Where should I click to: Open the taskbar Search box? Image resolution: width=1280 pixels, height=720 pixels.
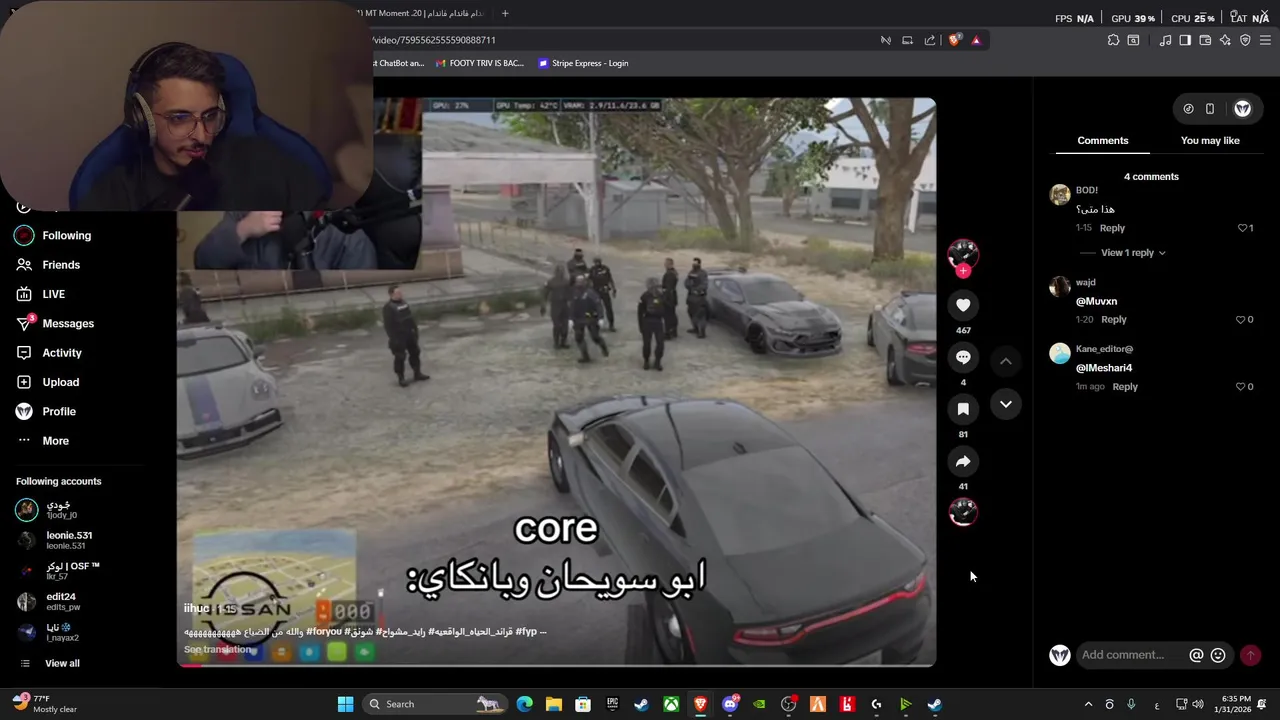tap(433, 704)
